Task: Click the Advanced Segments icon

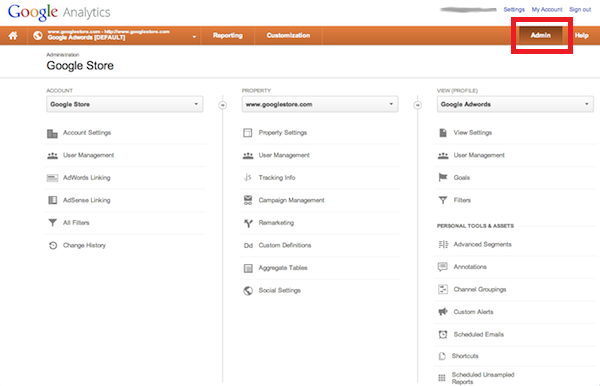Action: coord(443,244)
